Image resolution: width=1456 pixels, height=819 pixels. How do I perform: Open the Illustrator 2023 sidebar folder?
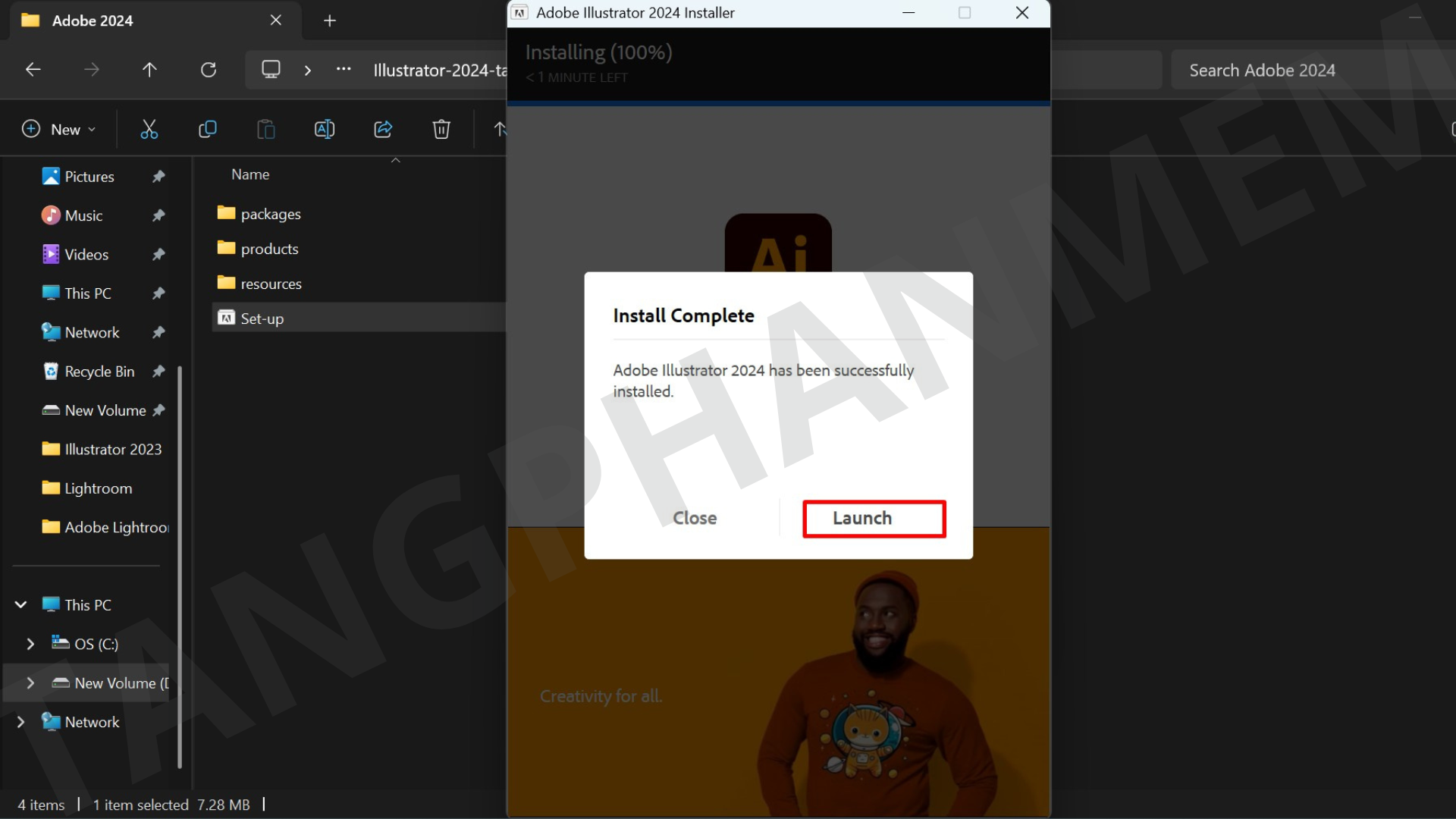[x=102, y=450]
